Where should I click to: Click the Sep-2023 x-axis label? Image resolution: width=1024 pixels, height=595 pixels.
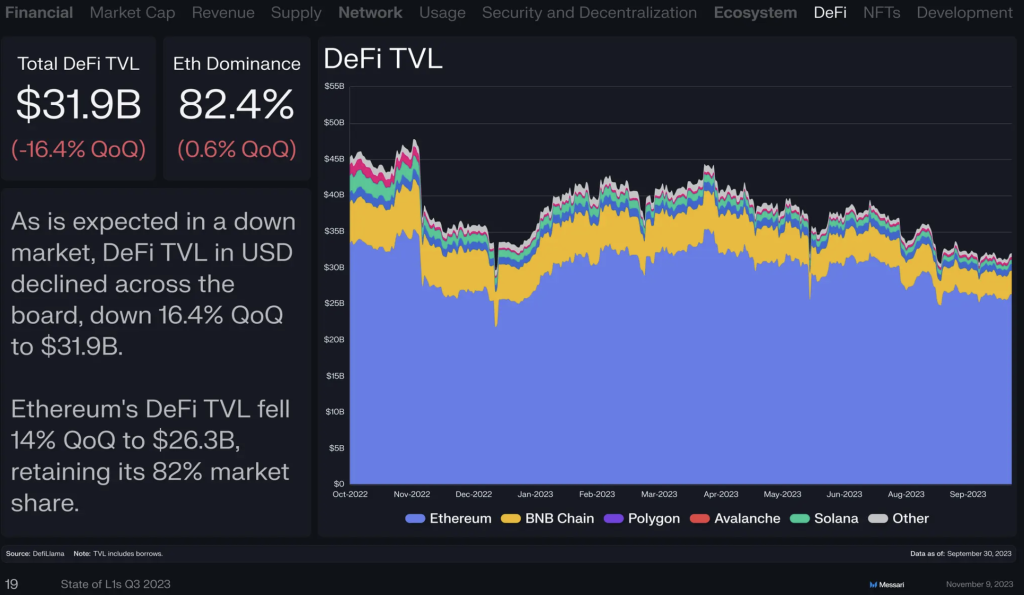(x=967, y=494)
